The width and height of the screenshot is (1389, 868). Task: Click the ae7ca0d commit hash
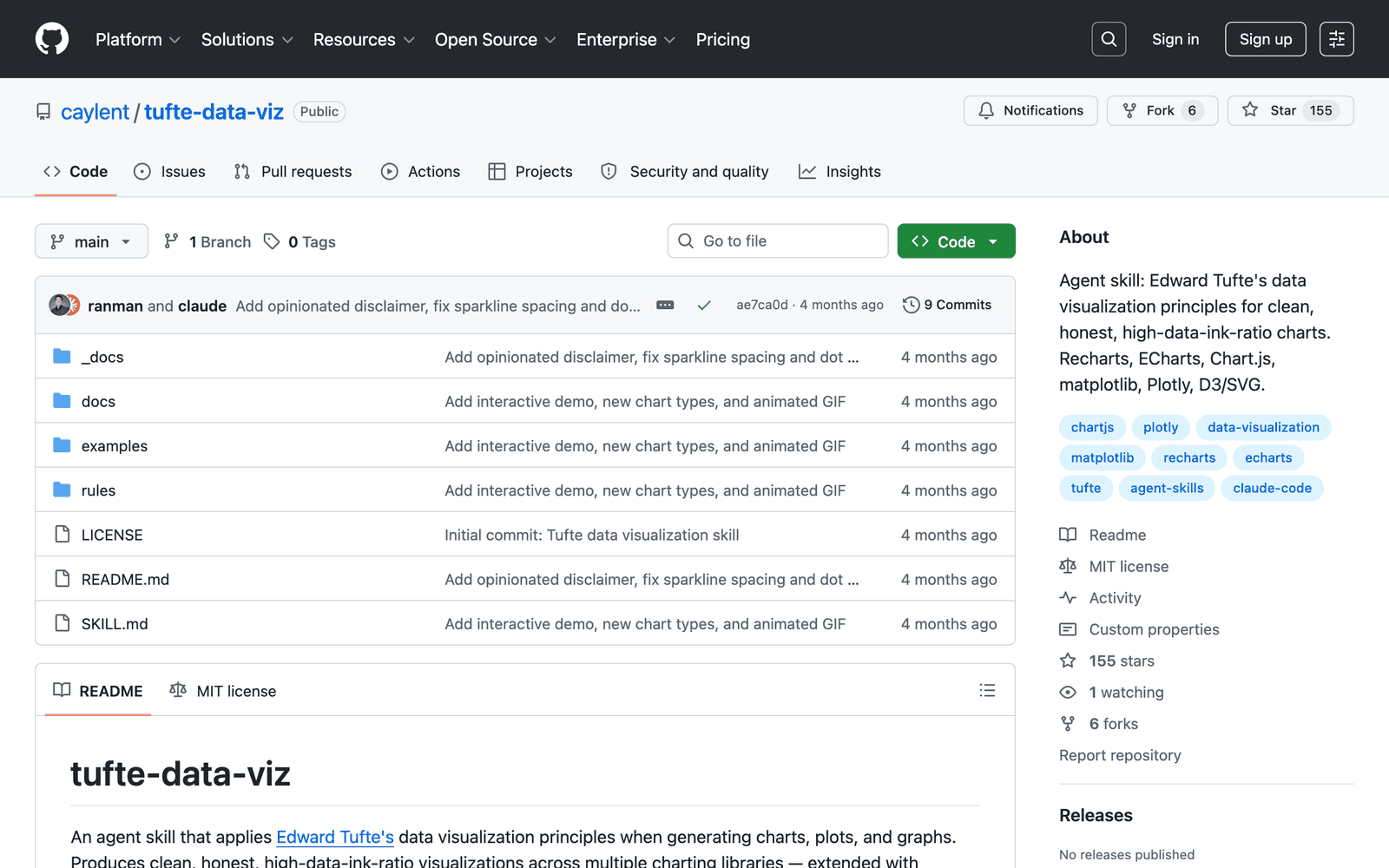click(762, 305)
